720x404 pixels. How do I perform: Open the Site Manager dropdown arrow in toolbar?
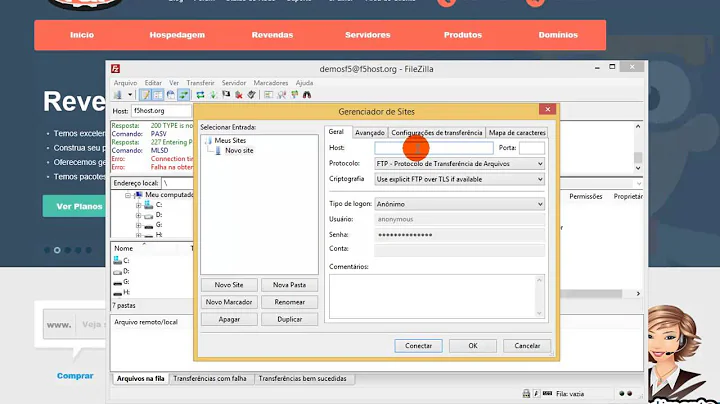click(130, 95)
